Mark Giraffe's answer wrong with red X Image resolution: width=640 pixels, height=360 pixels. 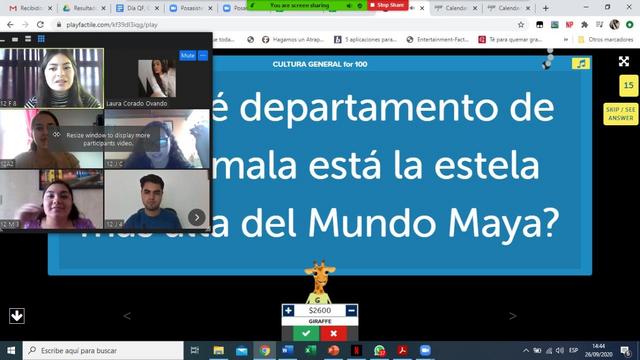click(333, 333)
